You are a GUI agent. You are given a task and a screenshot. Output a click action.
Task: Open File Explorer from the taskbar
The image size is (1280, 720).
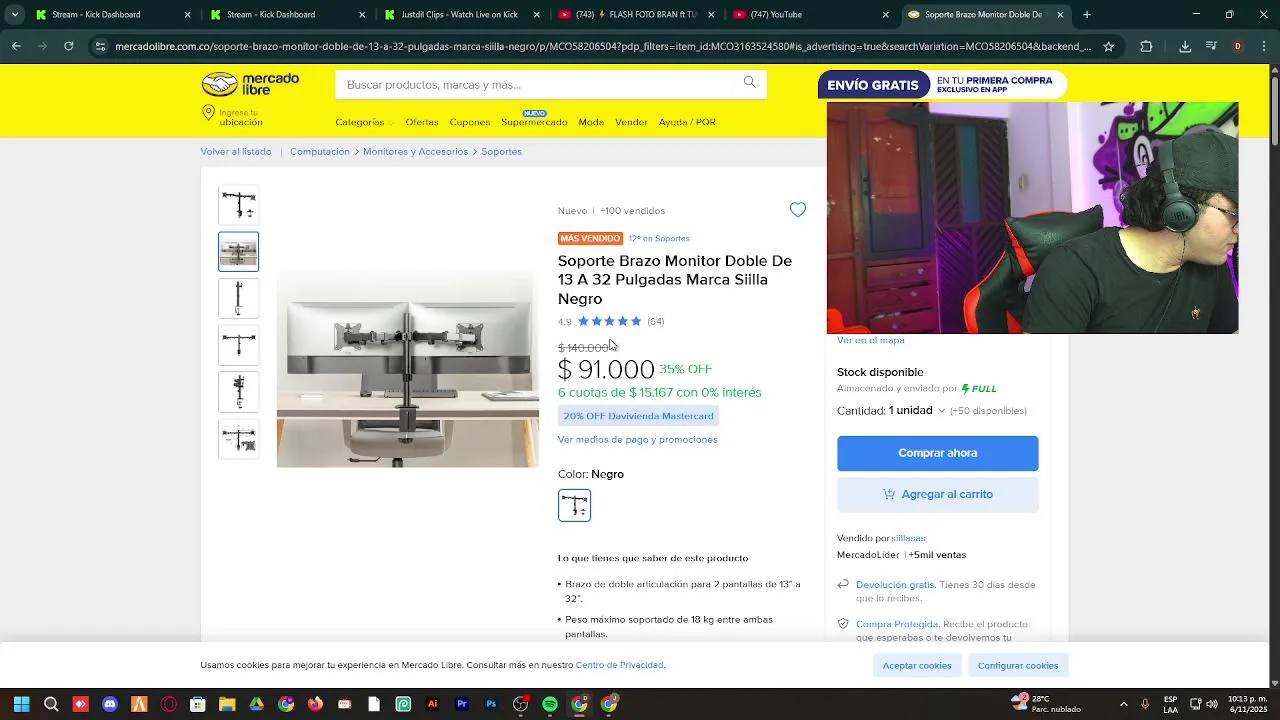(227, 704)
